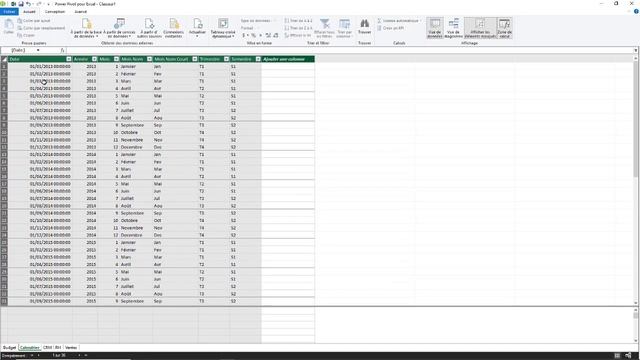Open the Fichier menu
The height and width of the screenshot is (360, 640).
click(x=9, y=11)
